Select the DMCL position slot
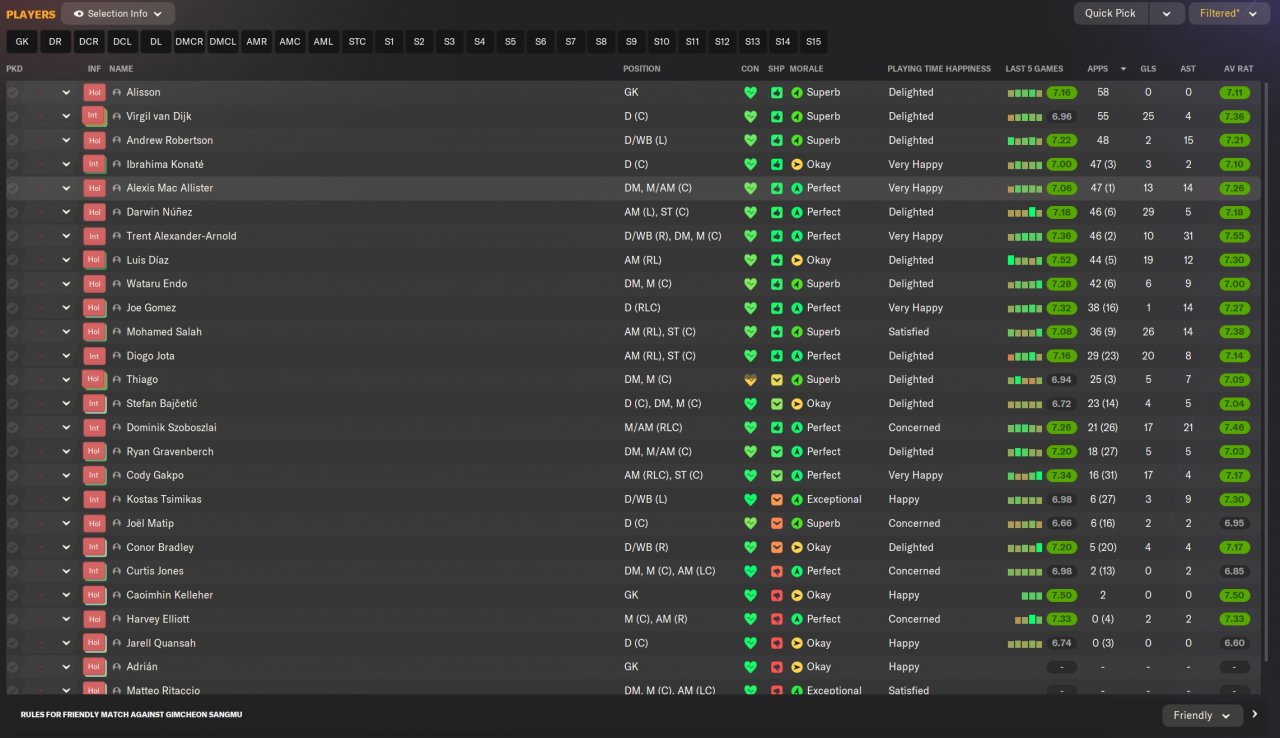The height and width of the screenshot is (738, 1280). click(x=223, y=42)
